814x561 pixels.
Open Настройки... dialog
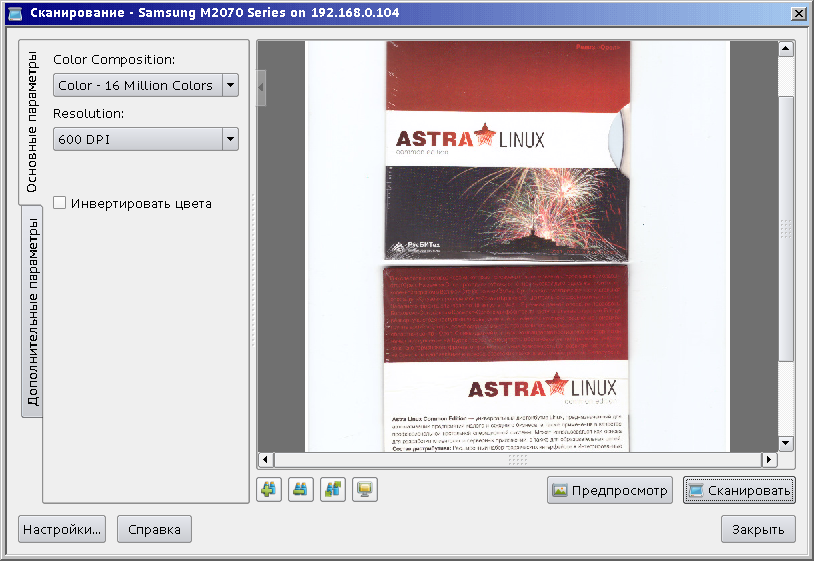pos(62,529)
